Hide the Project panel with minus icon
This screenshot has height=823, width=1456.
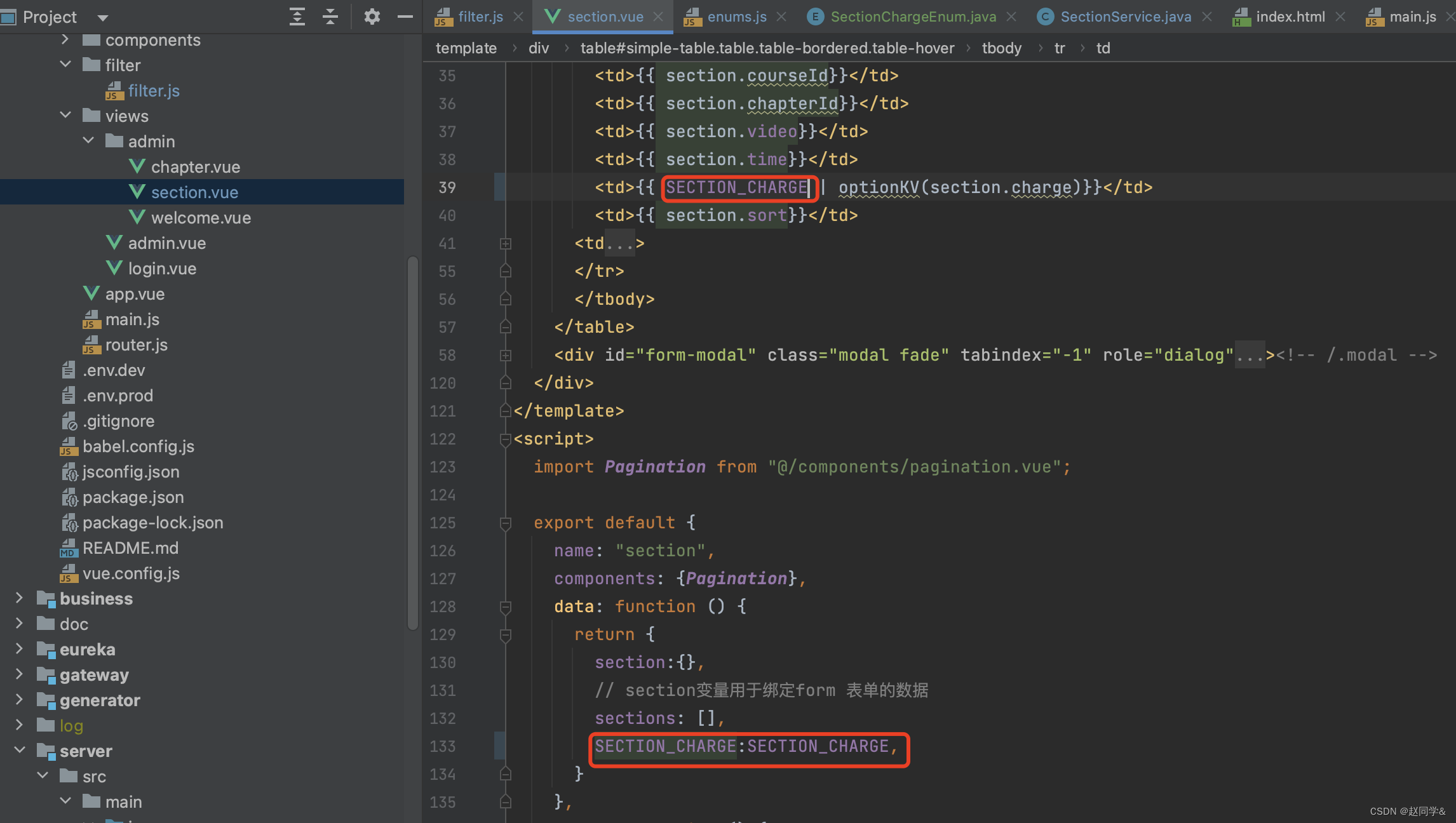(405, 17)
